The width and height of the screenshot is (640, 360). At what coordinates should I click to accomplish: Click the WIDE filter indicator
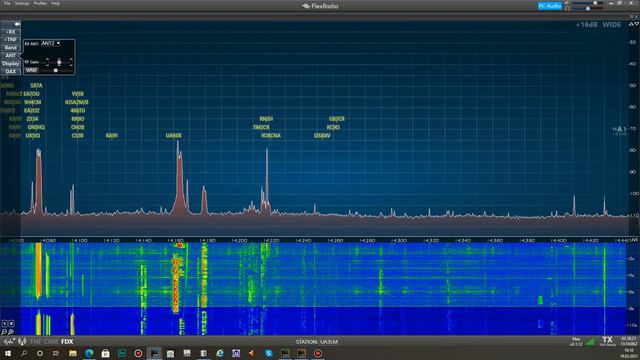click(612, 25)
